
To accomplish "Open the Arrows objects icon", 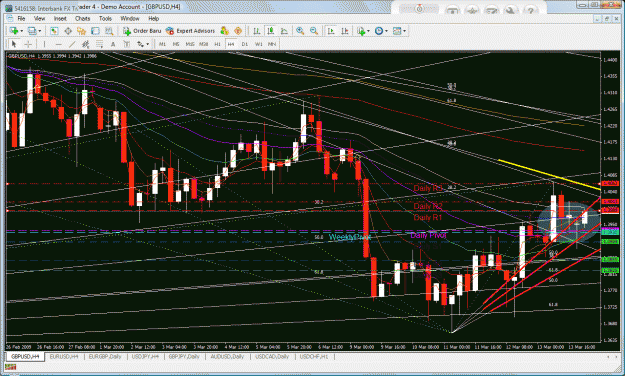I will [140, 44].
